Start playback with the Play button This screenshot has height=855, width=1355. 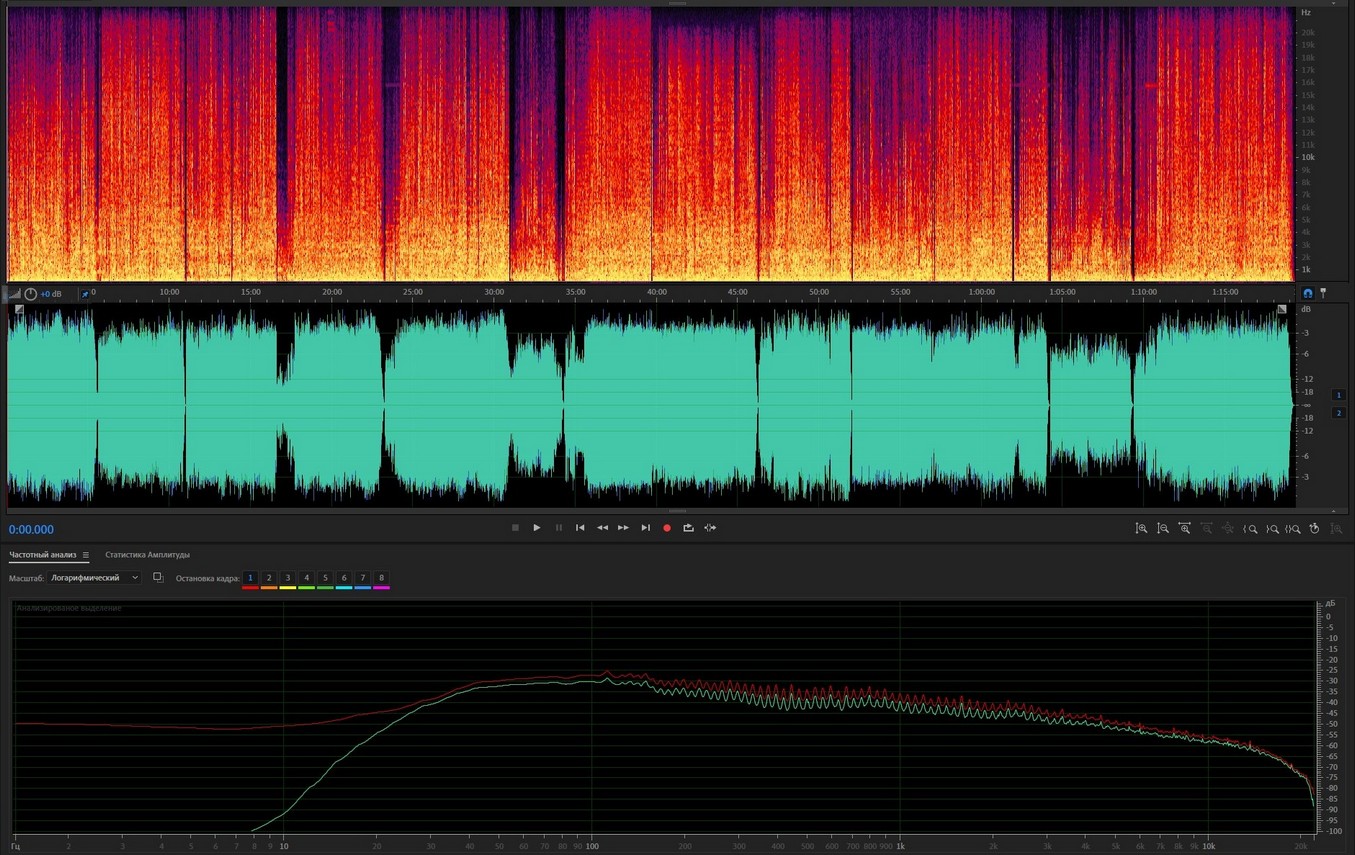click(537, 528)
